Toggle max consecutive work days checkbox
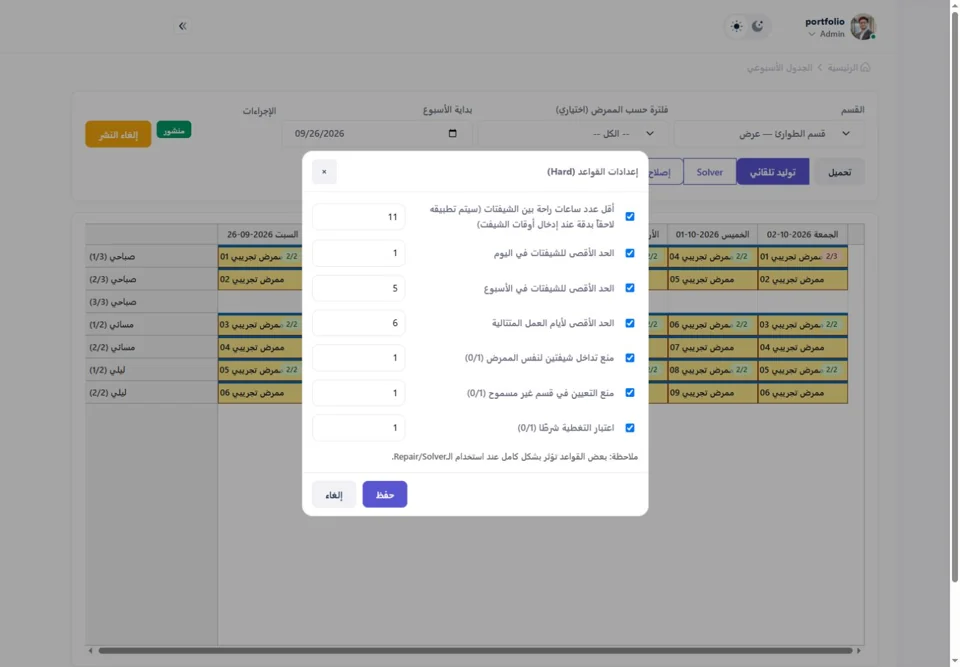The height and width of the screenshot is (667, 960). 630,323
